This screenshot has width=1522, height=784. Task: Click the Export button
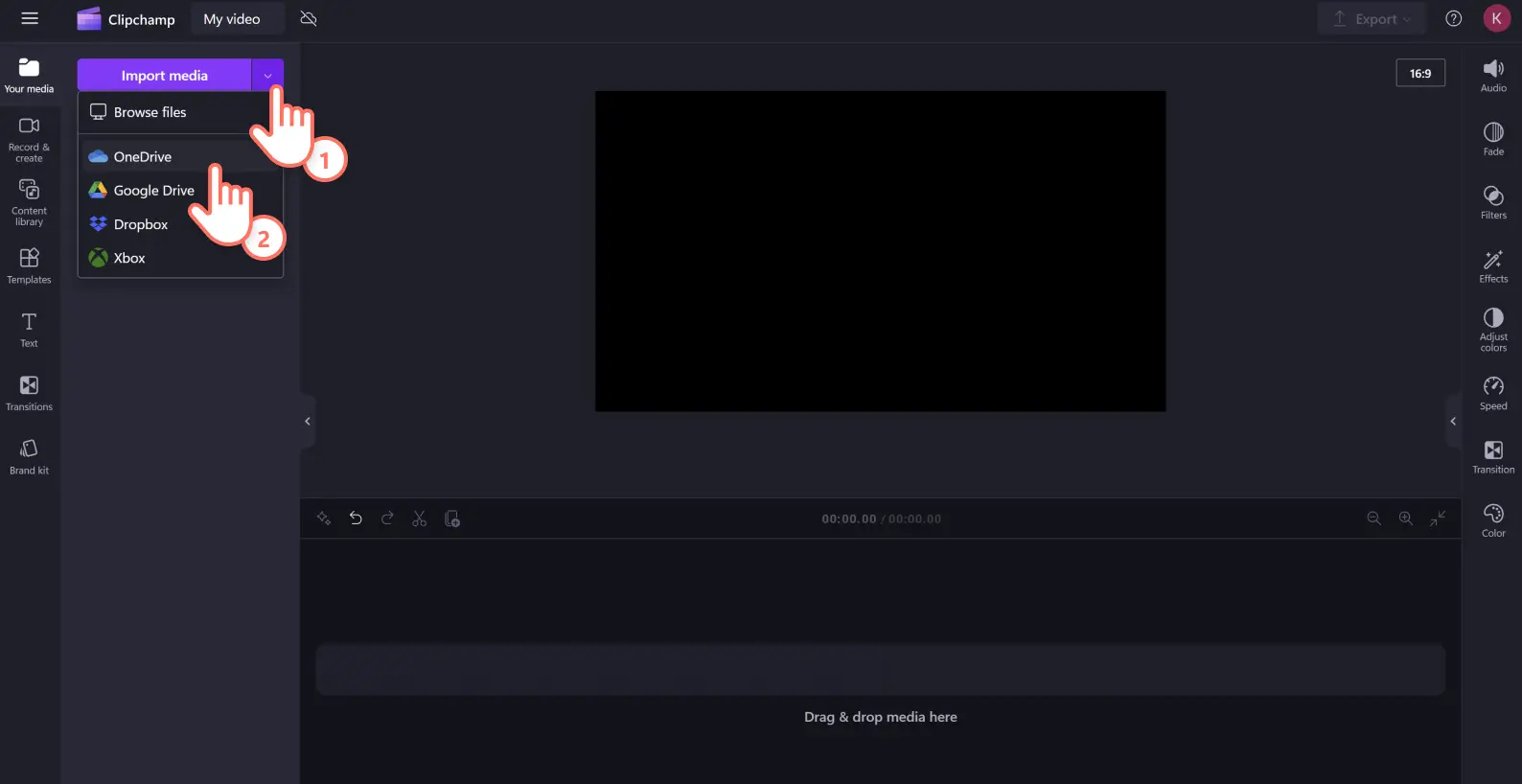click(1372, 19)
